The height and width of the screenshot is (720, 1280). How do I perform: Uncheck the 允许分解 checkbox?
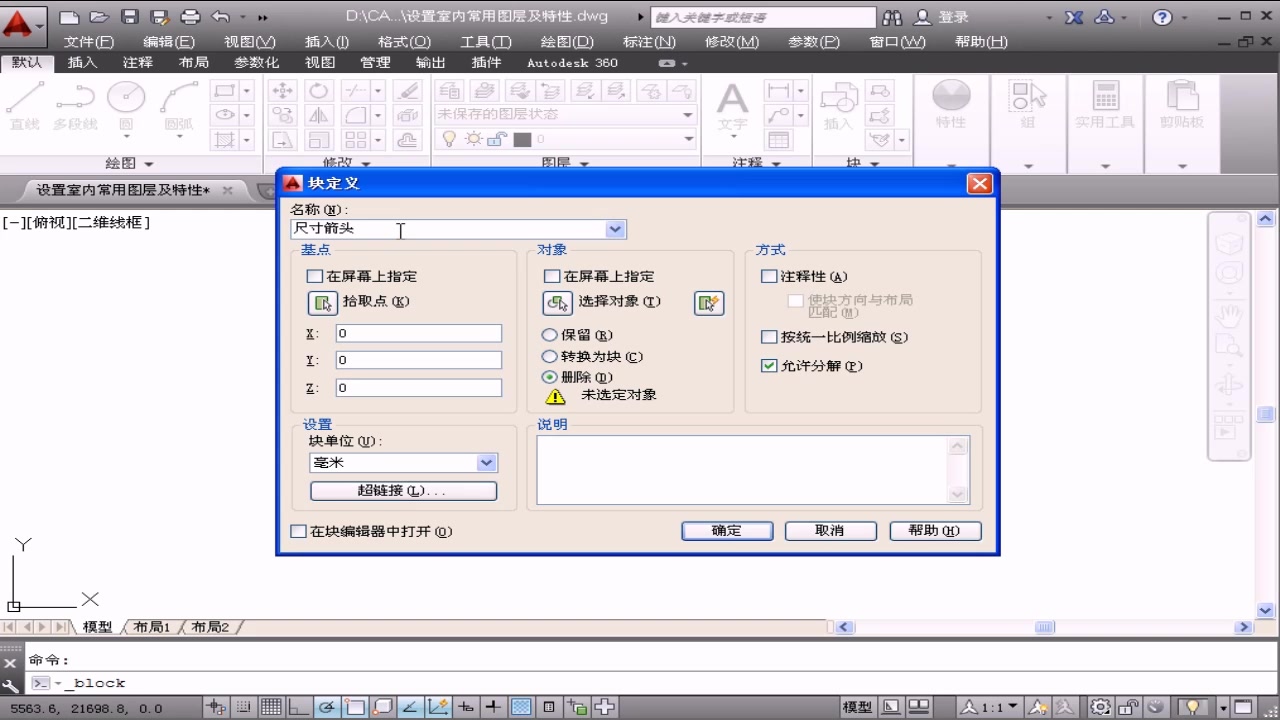(x=768, y=365)
